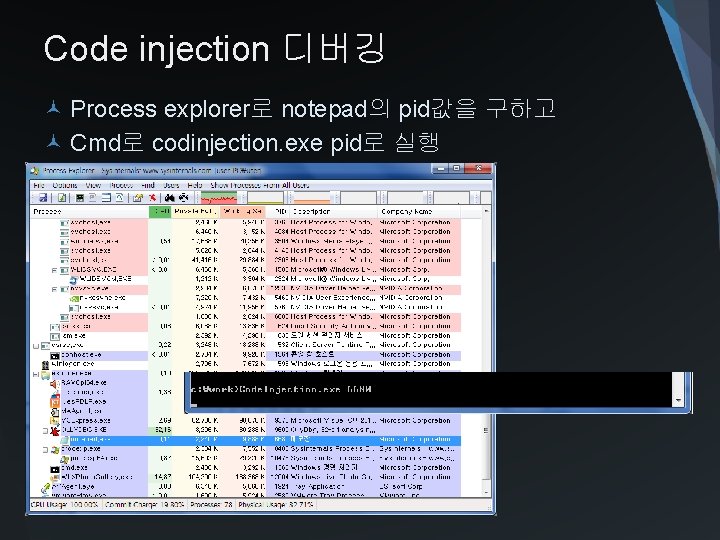
Task: Collapse the WLIDSVC.EXE tree node
Action: pyautogui.click(x=55, y=270)
